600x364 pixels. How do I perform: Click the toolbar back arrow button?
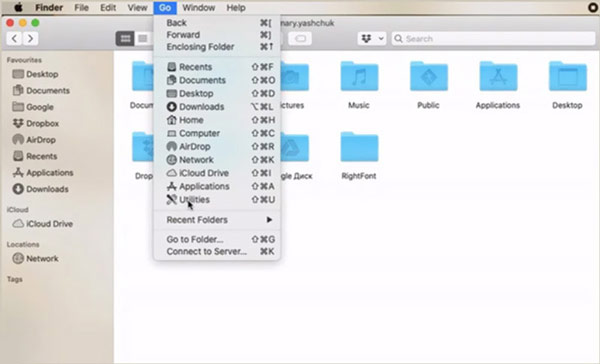click(15, 39)
